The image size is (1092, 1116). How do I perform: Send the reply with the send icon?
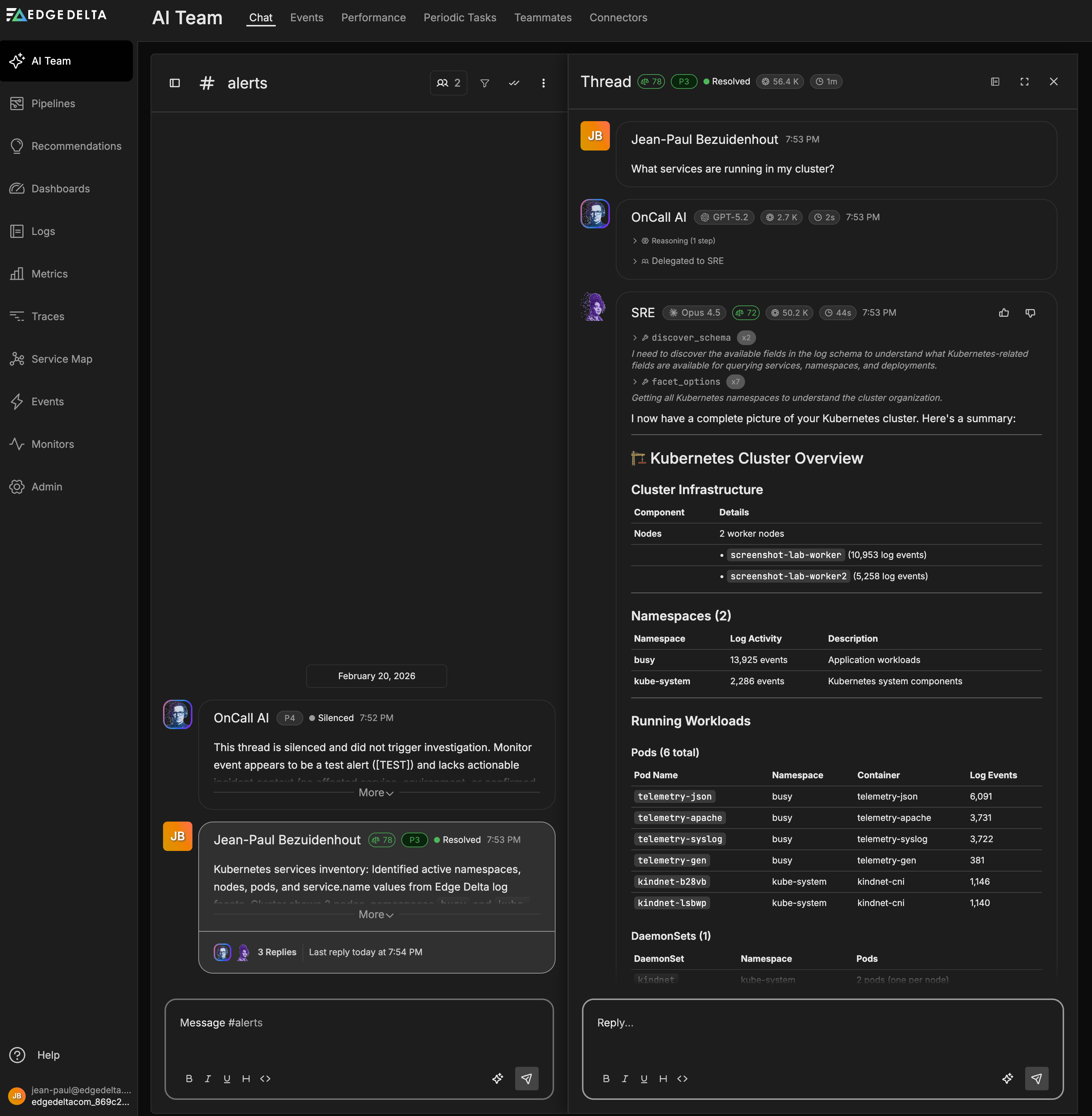[x=1037, y=1079]
